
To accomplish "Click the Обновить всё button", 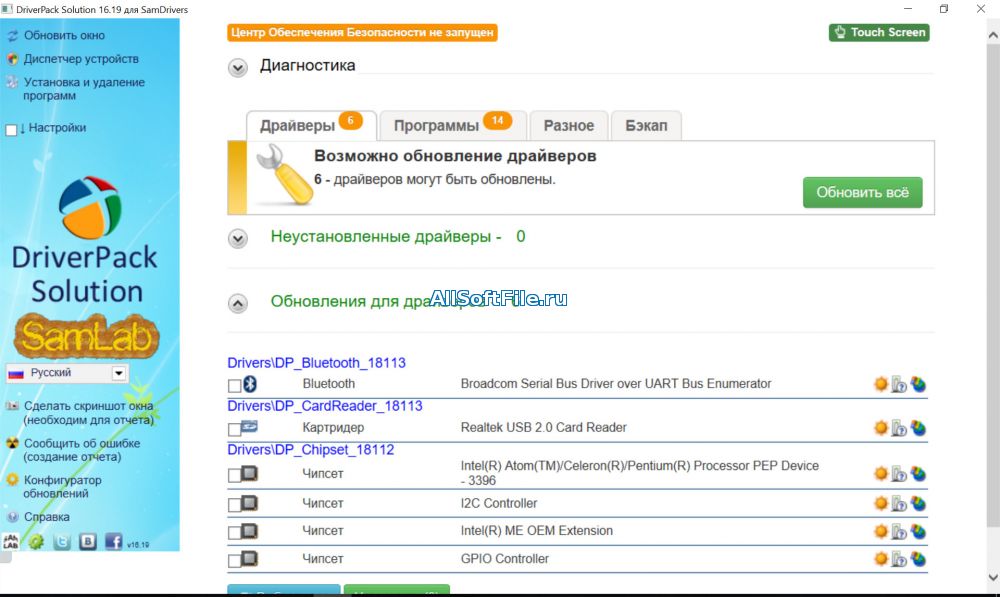I will (862, 192).
